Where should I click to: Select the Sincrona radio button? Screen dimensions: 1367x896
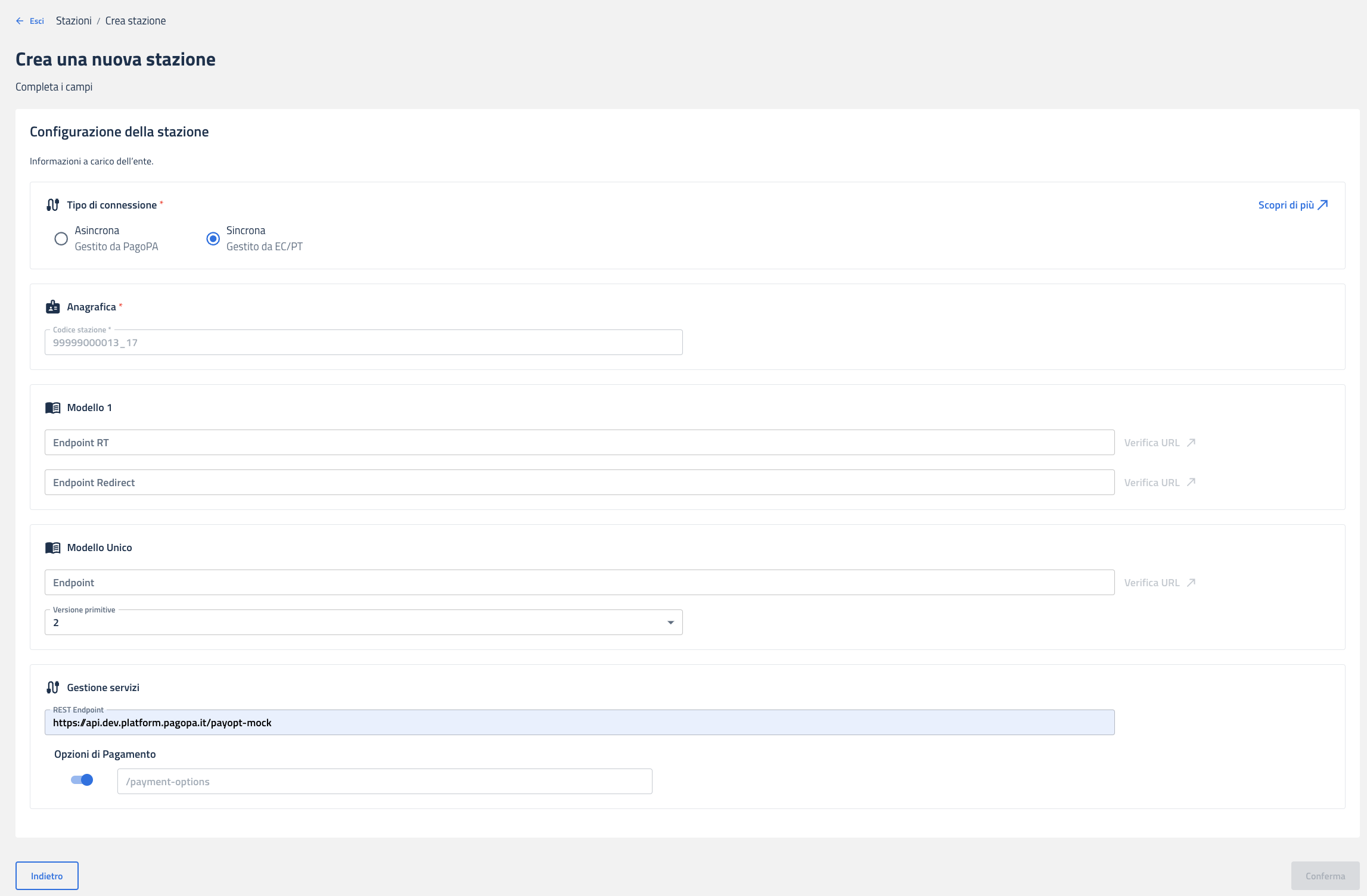point(213,239)
